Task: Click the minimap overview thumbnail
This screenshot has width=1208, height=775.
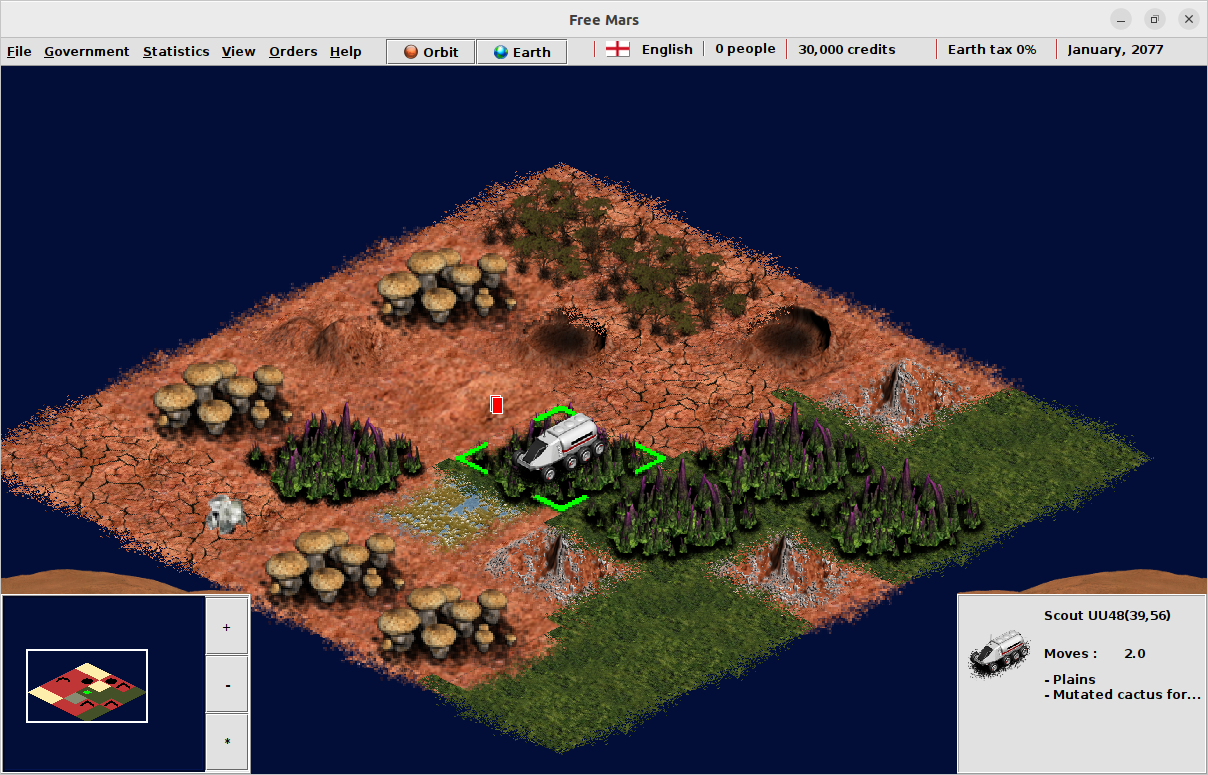Action: [87, 686]
